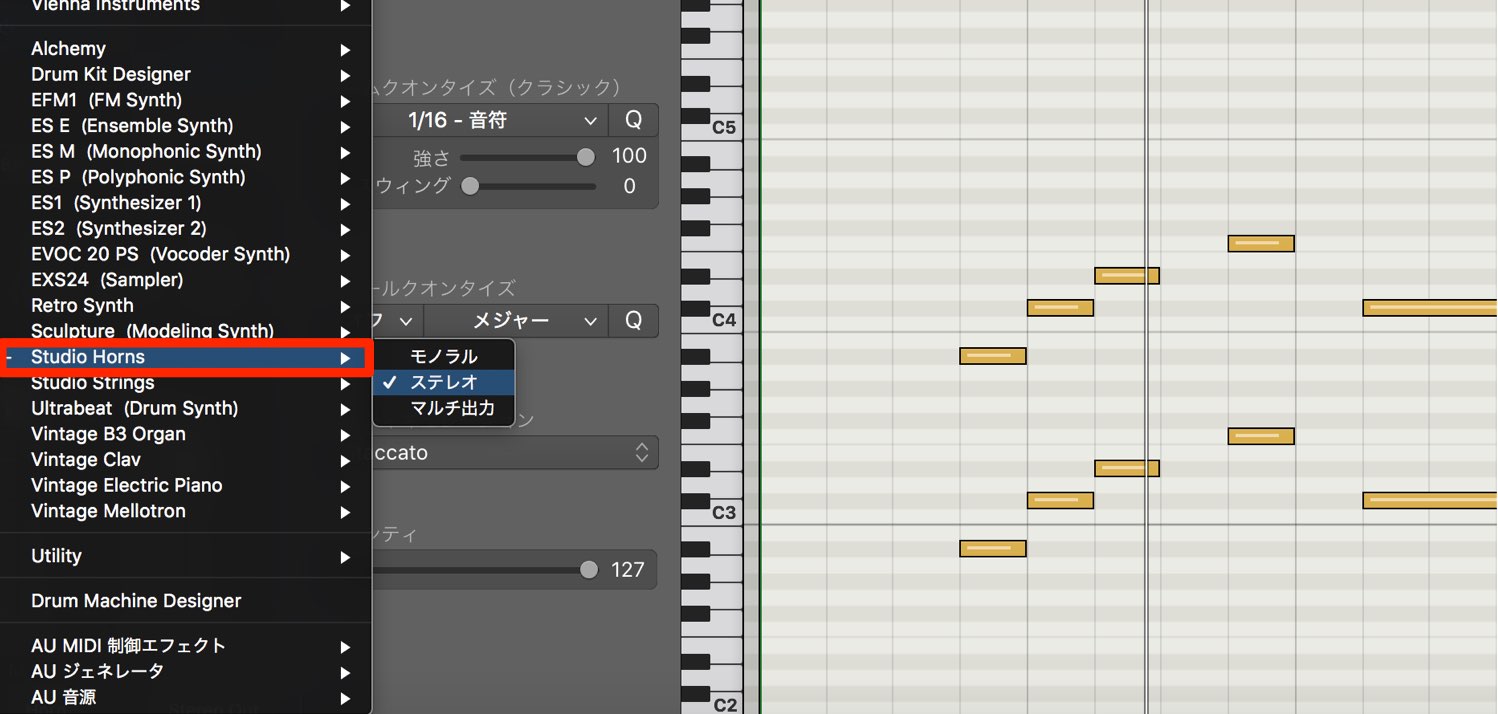Open the scale root note dropdown
Screen dimensions: 1498x714
point(396,321)
